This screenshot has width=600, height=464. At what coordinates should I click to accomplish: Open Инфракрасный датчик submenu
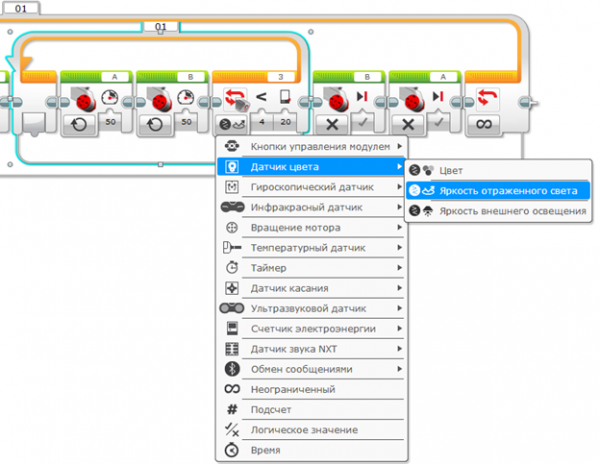click(311, 207)
